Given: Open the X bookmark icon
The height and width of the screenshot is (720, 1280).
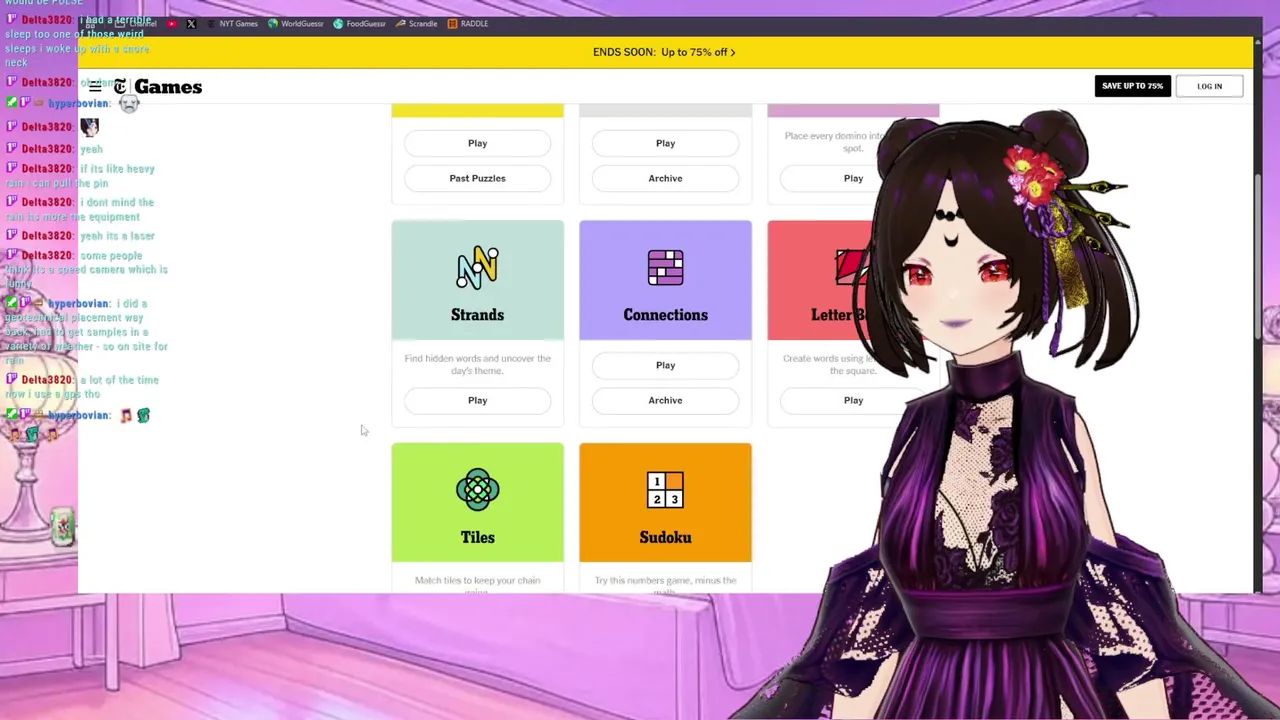Looking at the screenshot, I should [191, 24].
